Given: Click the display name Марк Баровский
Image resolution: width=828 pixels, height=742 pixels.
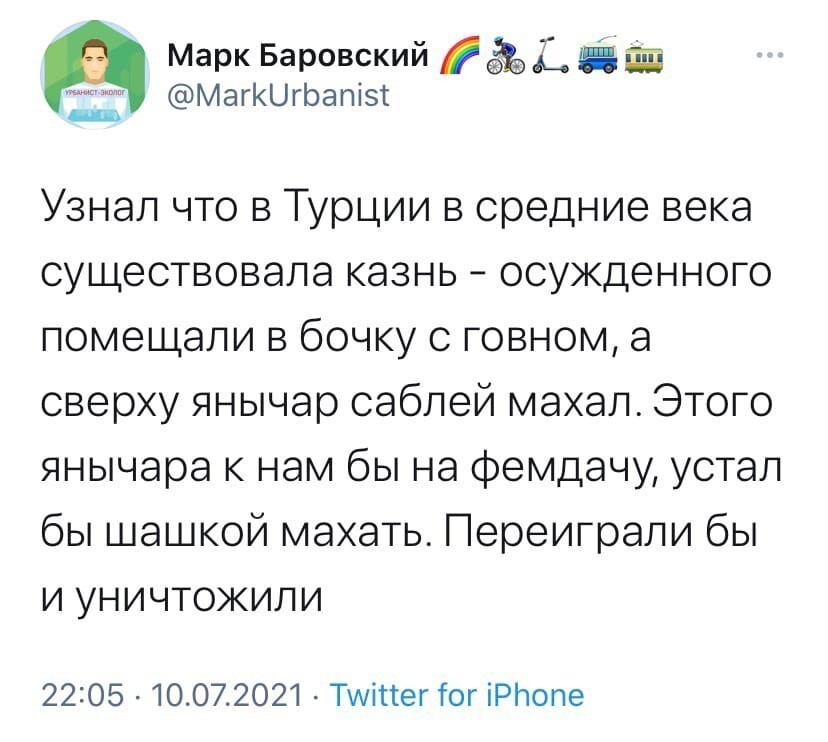Looking at the screenshot, I should pyautogui.click(x=298, y=55).
